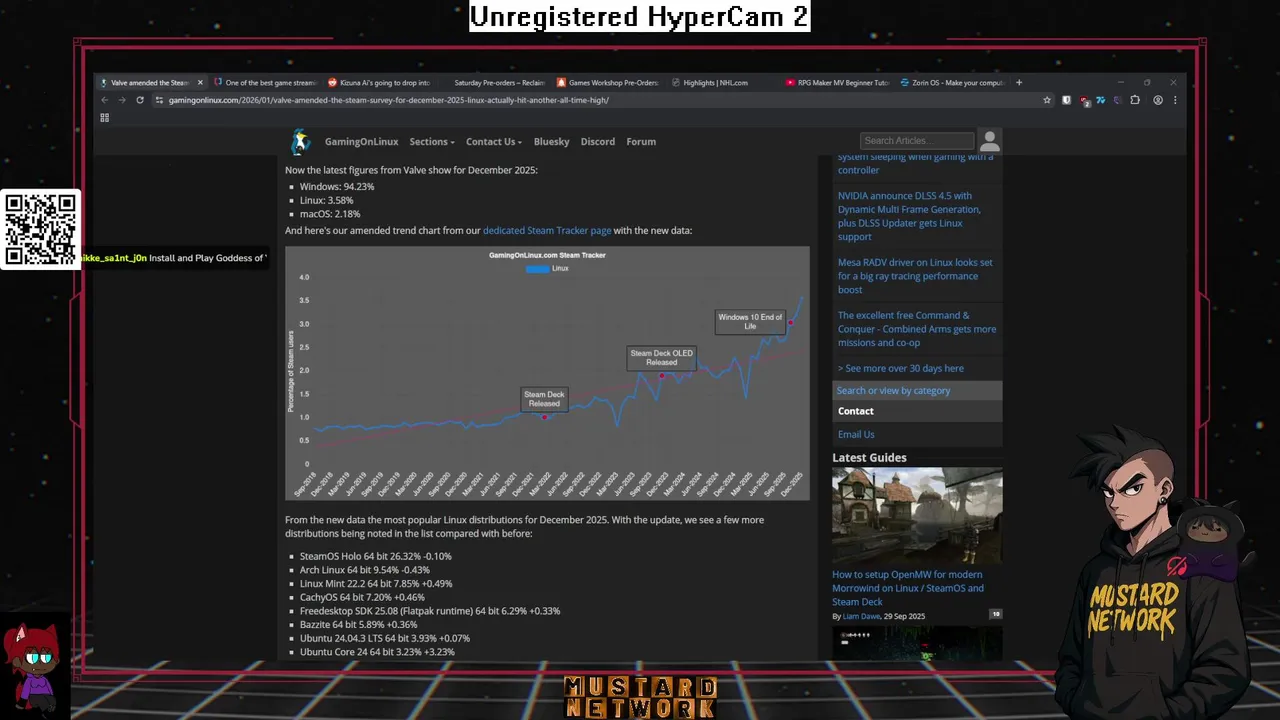Expand the Sections dropdown menu

click(431, 142)
